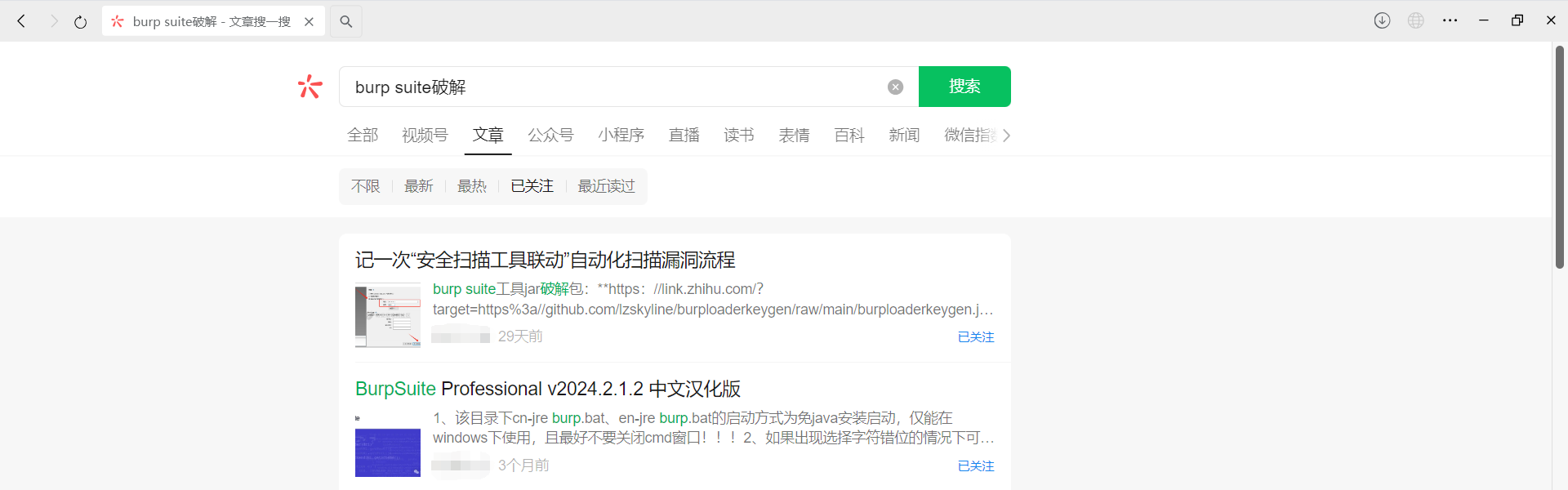1568x490 pixels.
Task: Select the 最新 sort filter
Action: pyautogui.click(x=418, y=186)
